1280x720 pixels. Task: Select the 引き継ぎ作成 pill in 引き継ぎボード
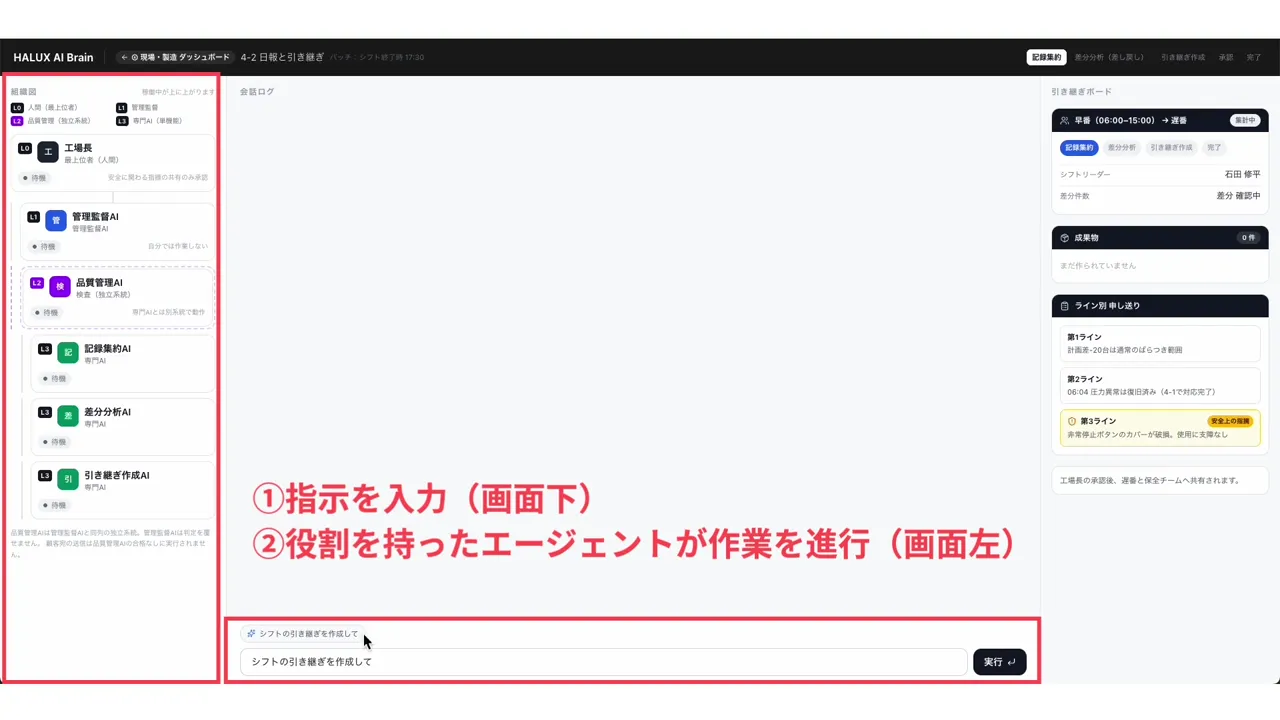click(x=1170, y=148)
